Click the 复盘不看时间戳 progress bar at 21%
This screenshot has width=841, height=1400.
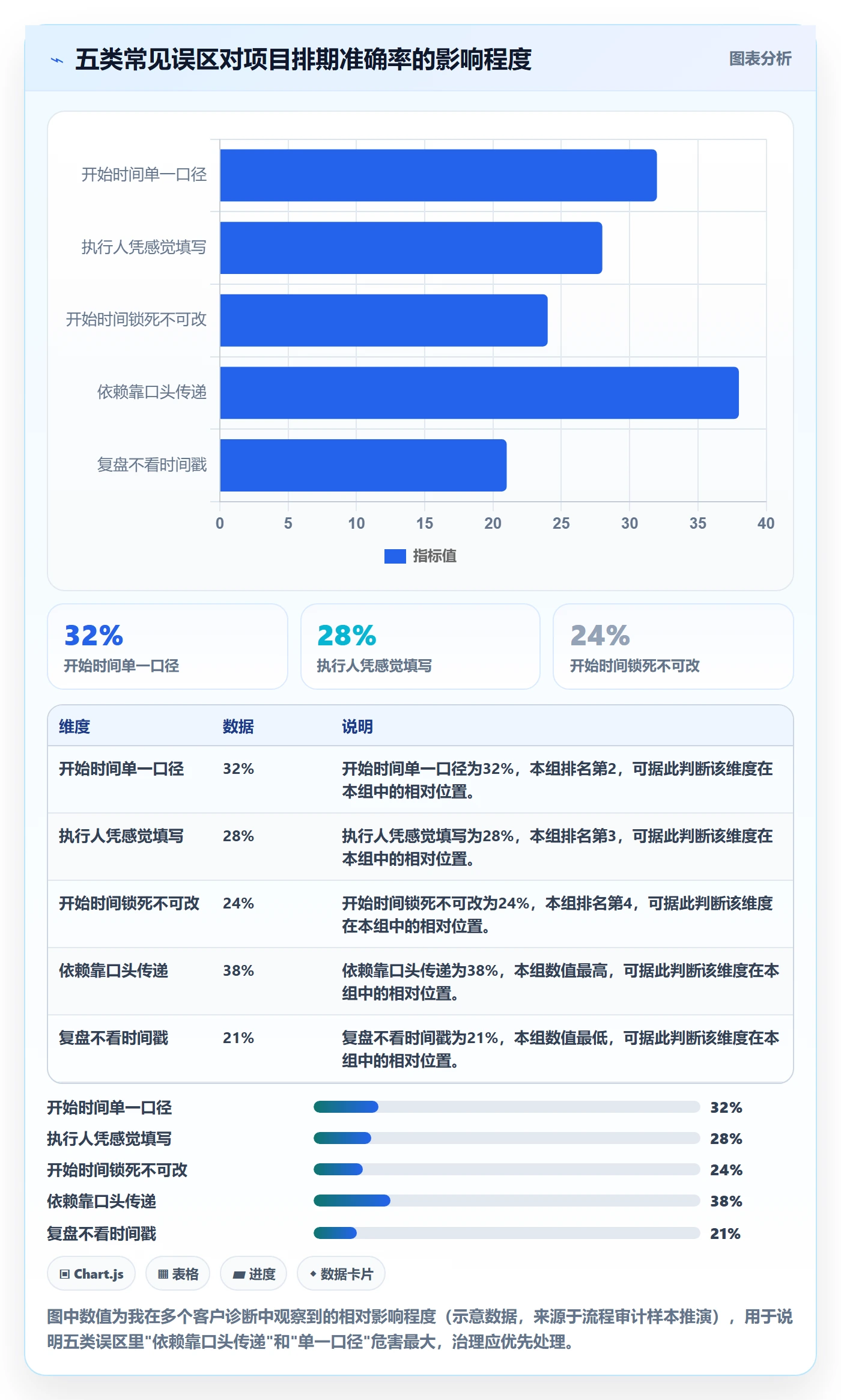[506, 1233]
